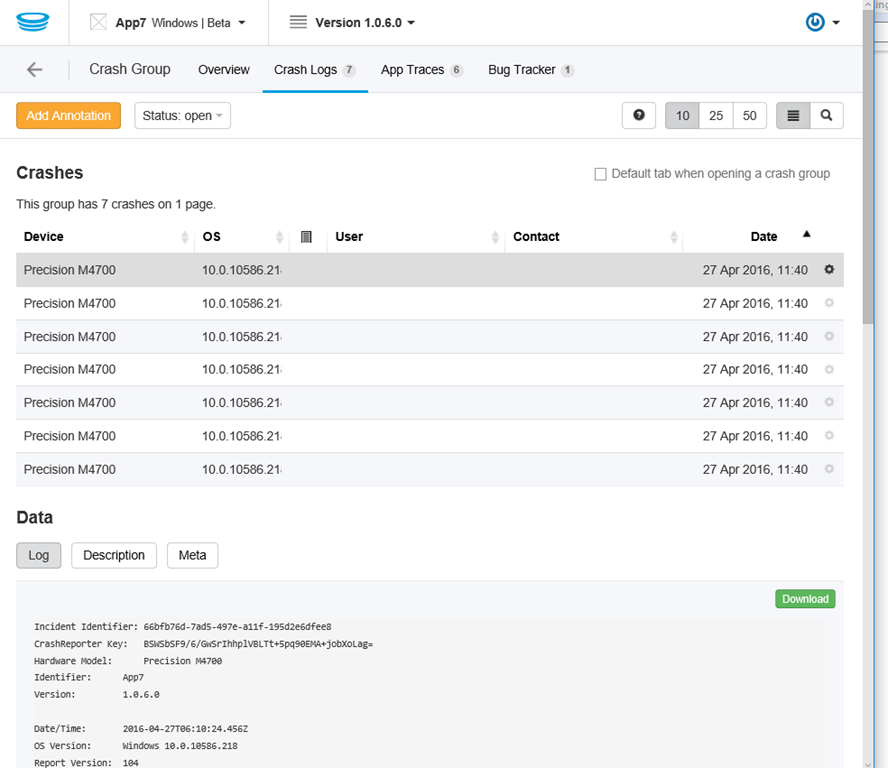
Task: Open the App7 Windows Beta app selector
Action: pyautogui.click(x=168, y=22)
